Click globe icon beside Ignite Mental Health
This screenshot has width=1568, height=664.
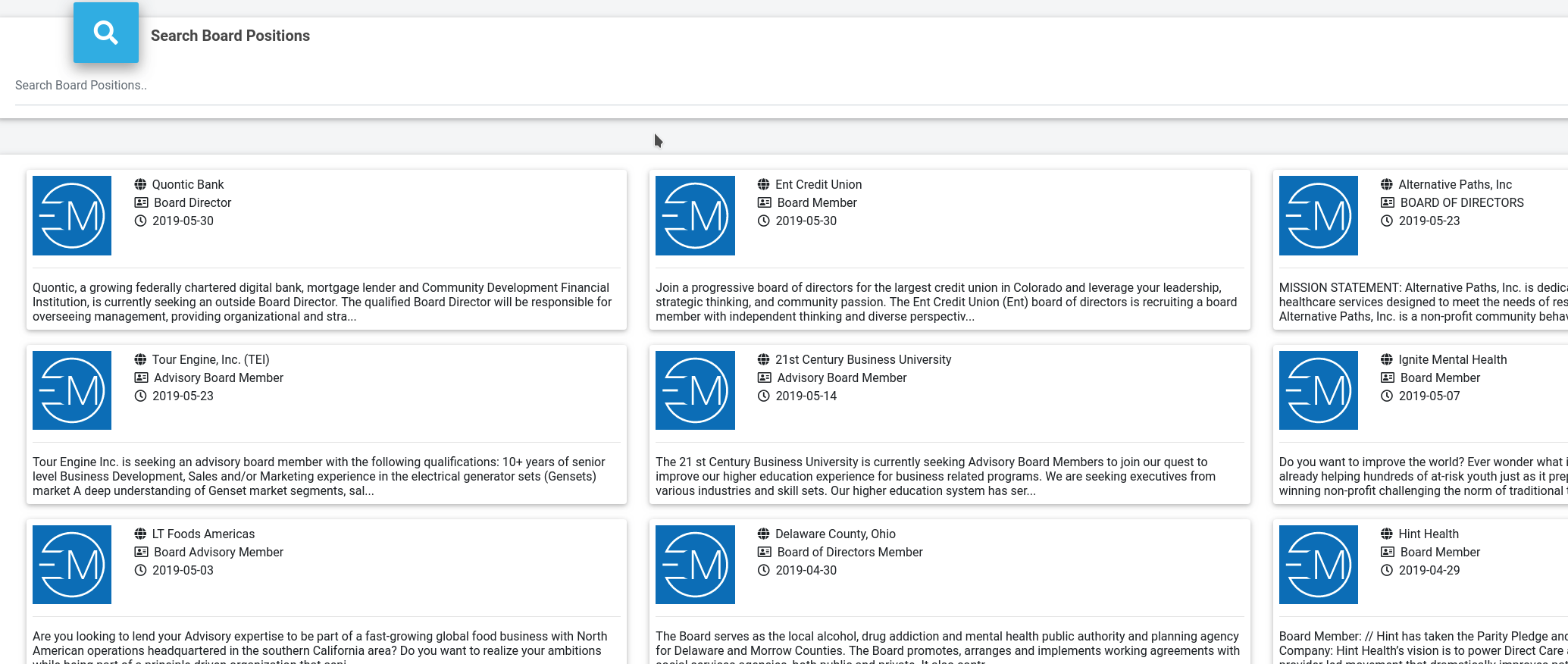tap(1387, 359)
